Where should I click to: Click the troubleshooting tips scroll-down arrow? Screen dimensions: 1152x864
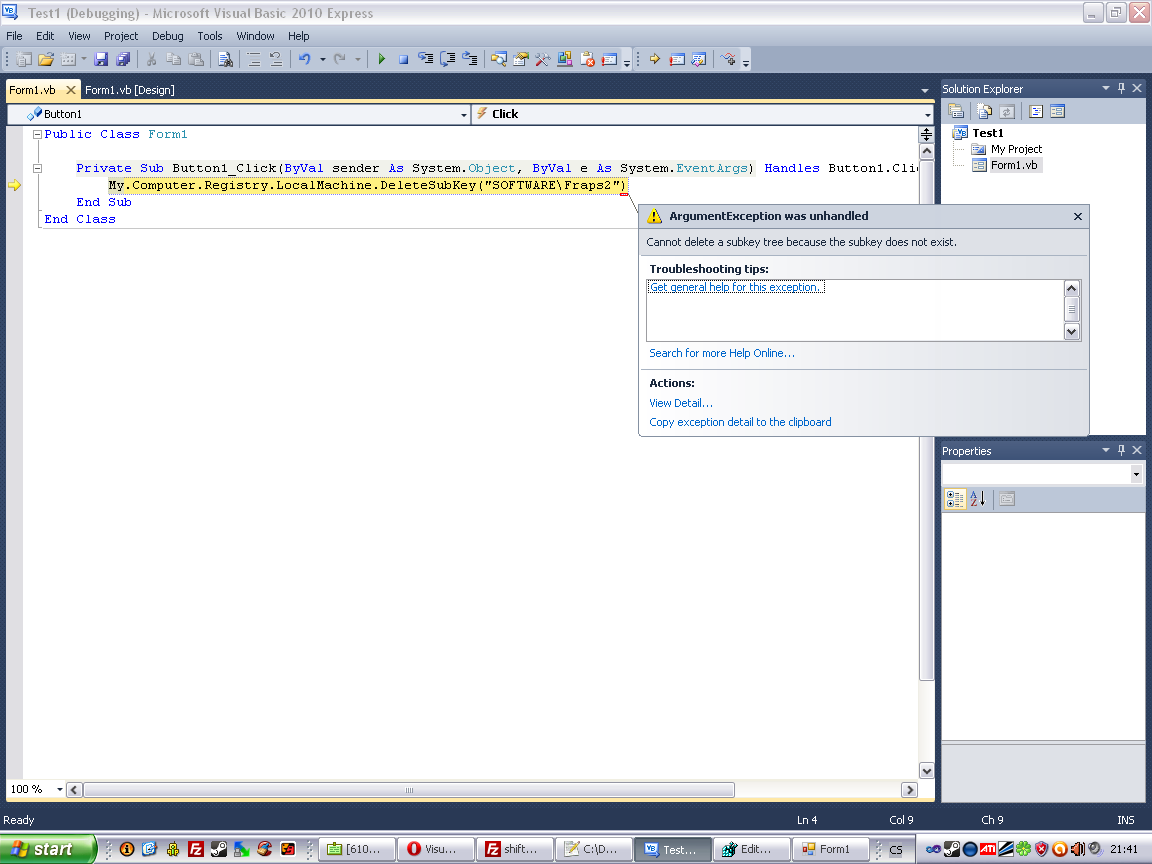(1071, 332)
